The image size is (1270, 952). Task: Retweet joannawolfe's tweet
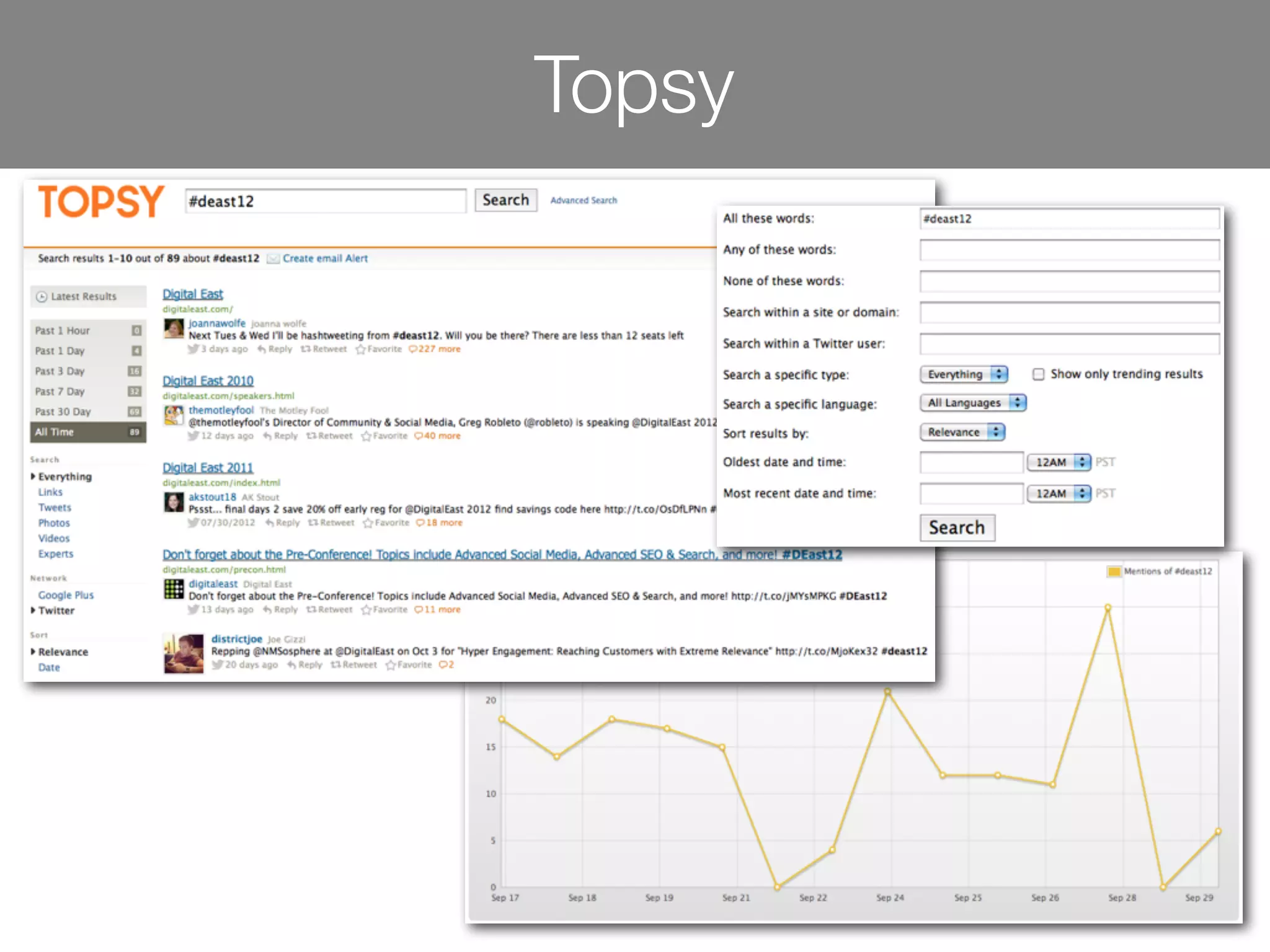(324, 349)
